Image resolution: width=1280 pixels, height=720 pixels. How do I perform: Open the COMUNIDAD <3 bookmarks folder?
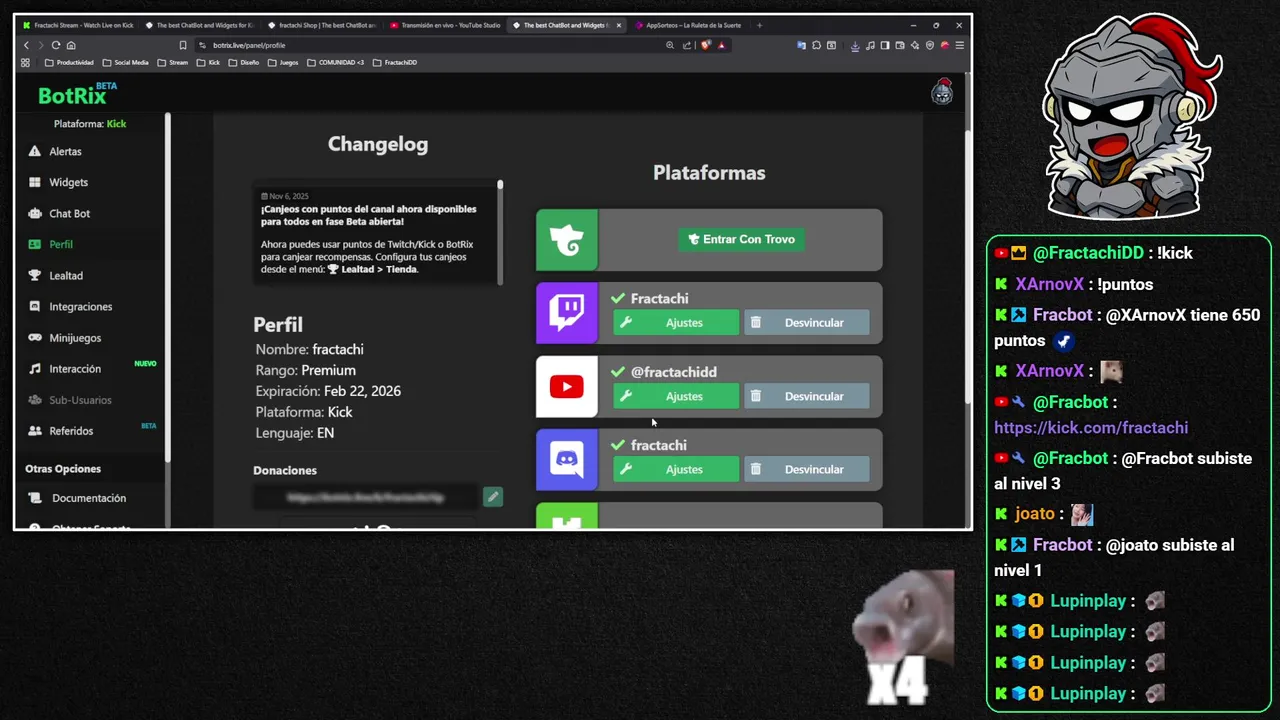pos(335,62)
